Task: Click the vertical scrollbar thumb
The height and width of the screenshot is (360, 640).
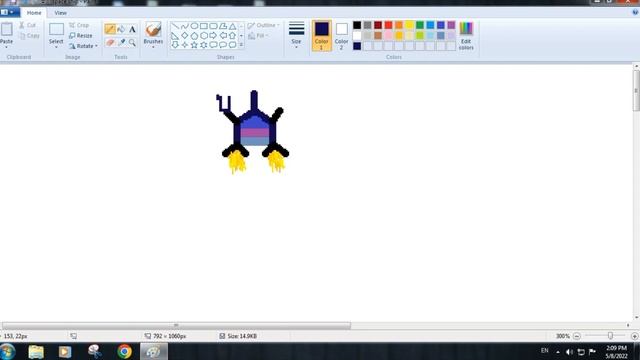Action: click(x=636, y=91)
